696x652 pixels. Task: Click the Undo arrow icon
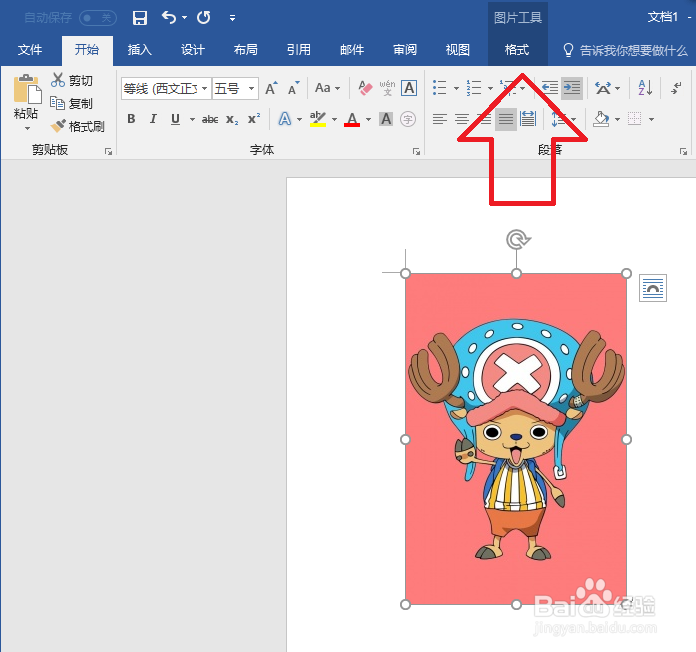(169, 17)
